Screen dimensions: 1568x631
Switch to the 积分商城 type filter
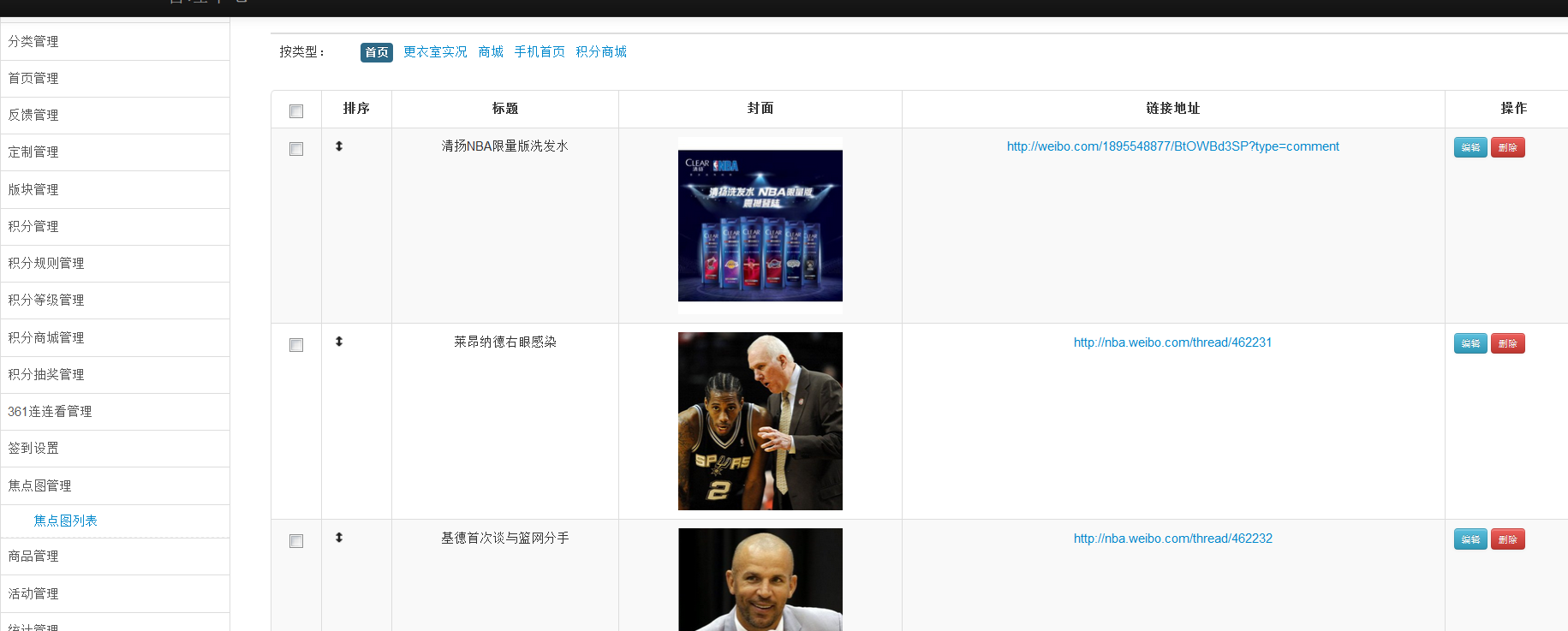[x=601, y=52]
